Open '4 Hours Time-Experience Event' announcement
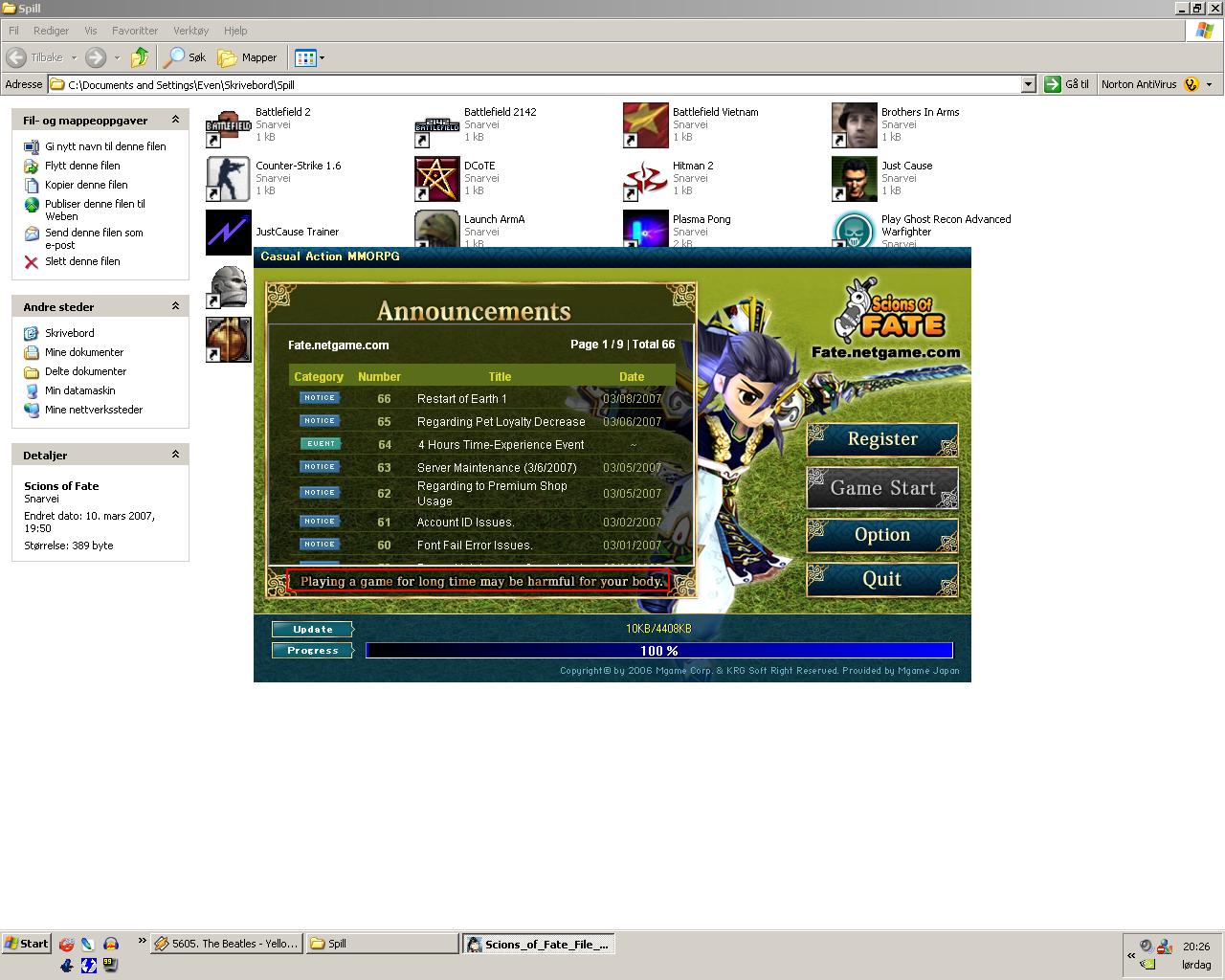The image size is (1225, 980). coord(501,445)
